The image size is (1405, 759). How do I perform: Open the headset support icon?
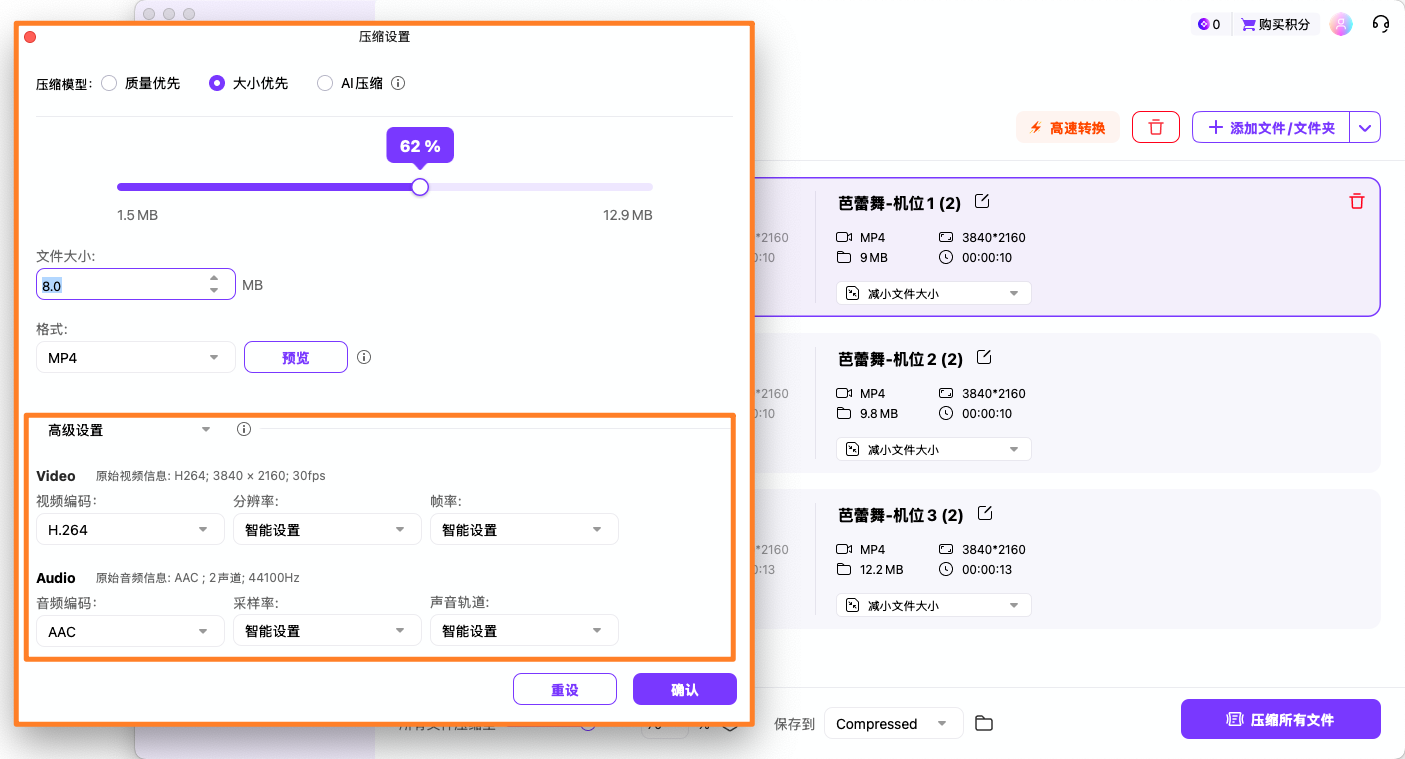click(1381, 23)
